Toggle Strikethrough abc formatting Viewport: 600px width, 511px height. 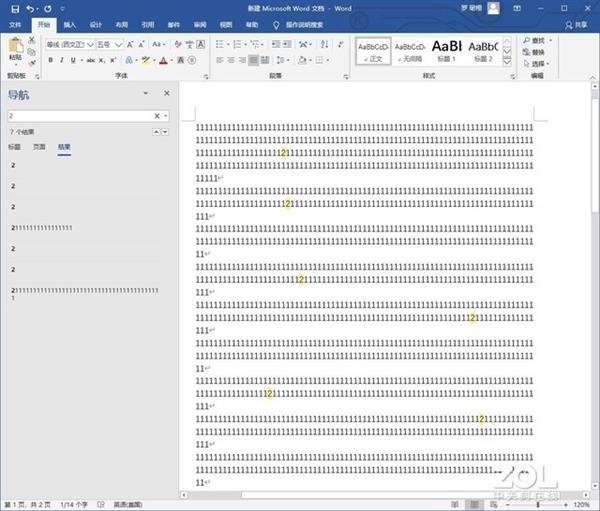(x=91, y=60)
